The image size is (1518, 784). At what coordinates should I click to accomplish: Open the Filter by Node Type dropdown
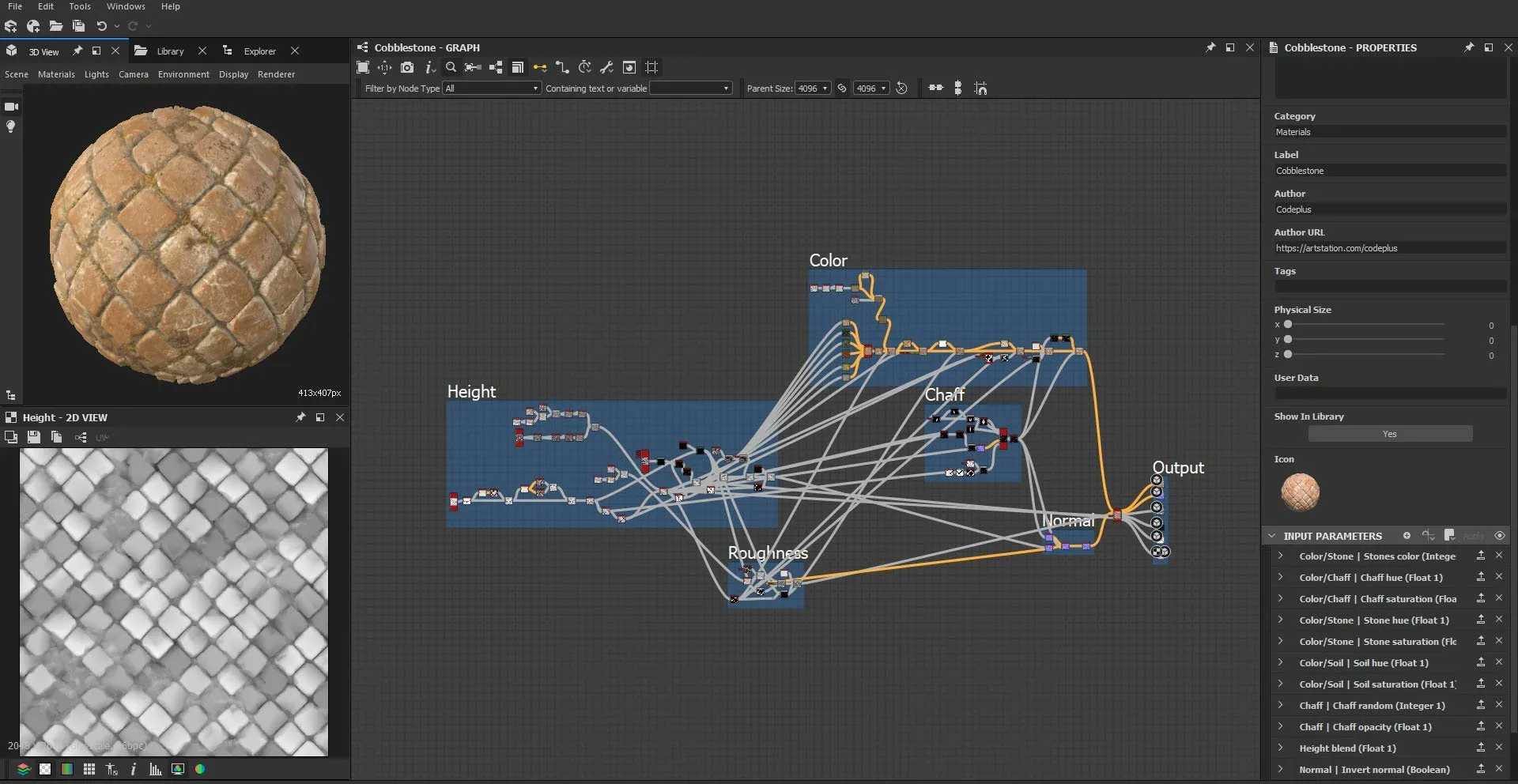tap(492, 89)
